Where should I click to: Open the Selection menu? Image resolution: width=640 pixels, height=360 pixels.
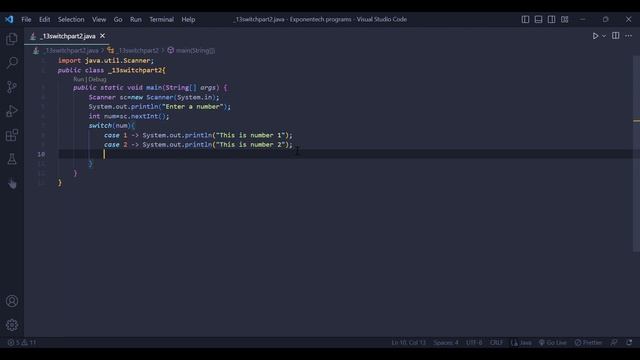71,19
